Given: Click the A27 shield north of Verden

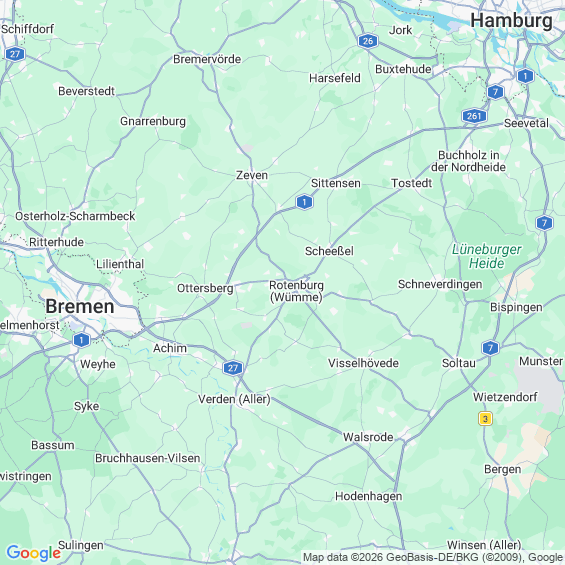Looking at the screenshot, I should pos(233,368).
